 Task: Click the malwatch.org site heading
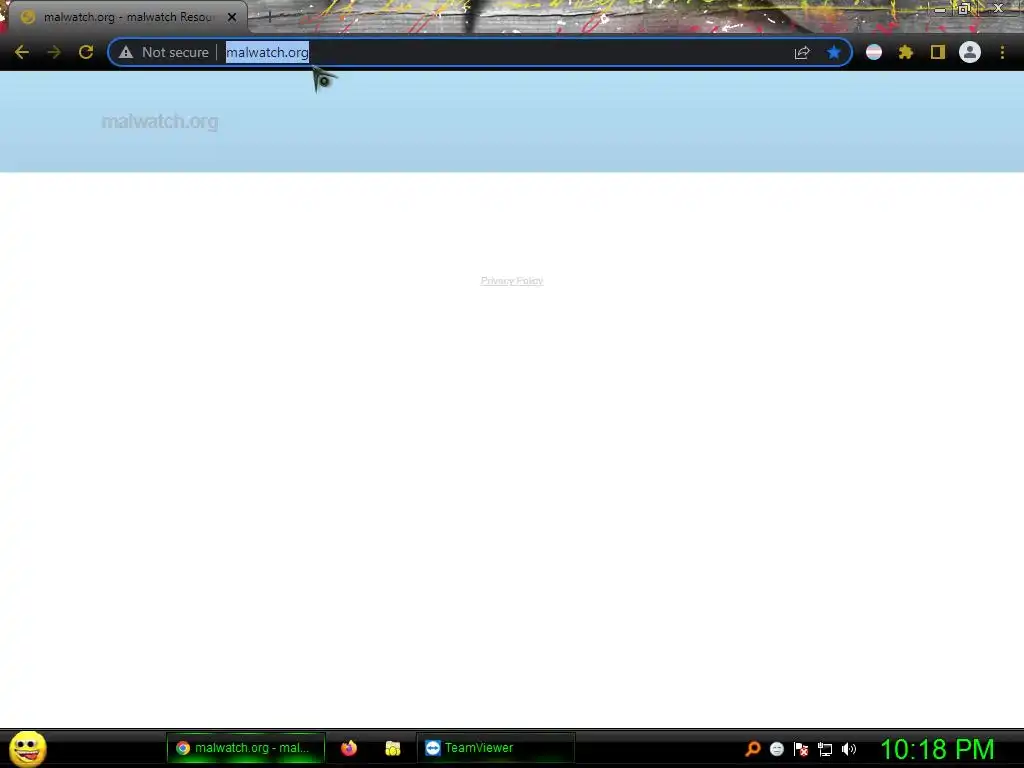pos(160,121)
